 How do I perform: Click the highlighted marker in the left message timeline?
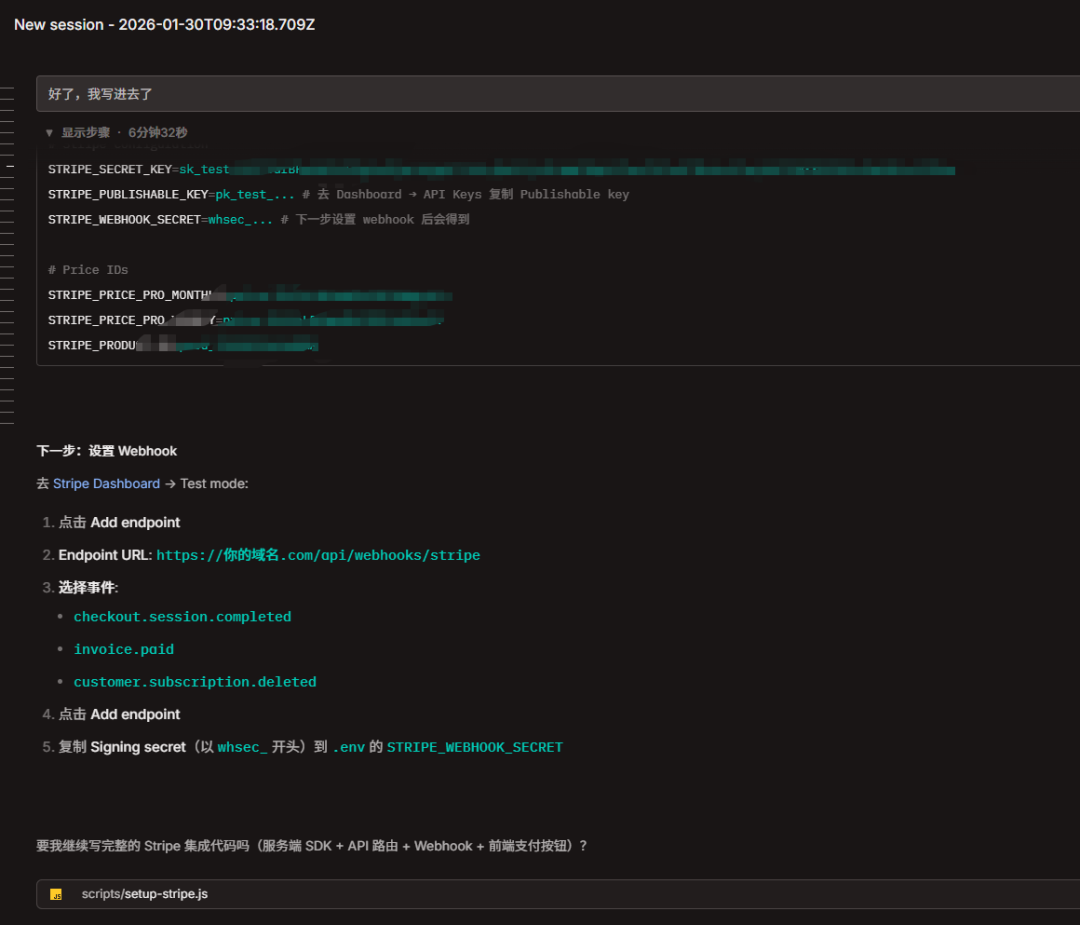click(x=10, y=167)
